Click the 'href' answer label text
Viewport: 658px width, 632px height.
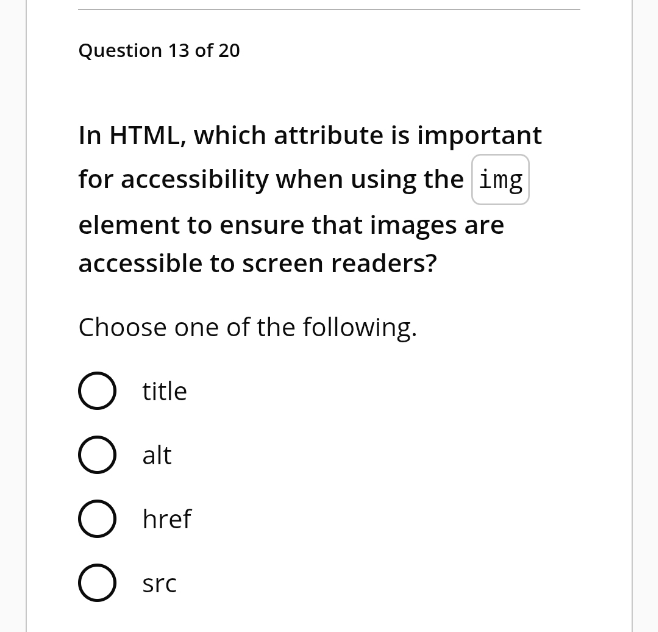[167, 519]
